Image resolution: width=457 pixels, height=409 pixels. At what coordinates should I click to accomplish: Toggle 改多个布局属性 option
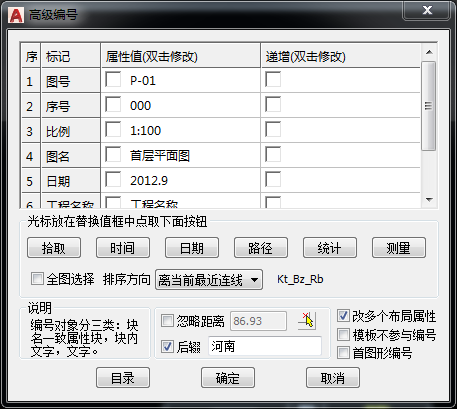(x=343, y=315)
